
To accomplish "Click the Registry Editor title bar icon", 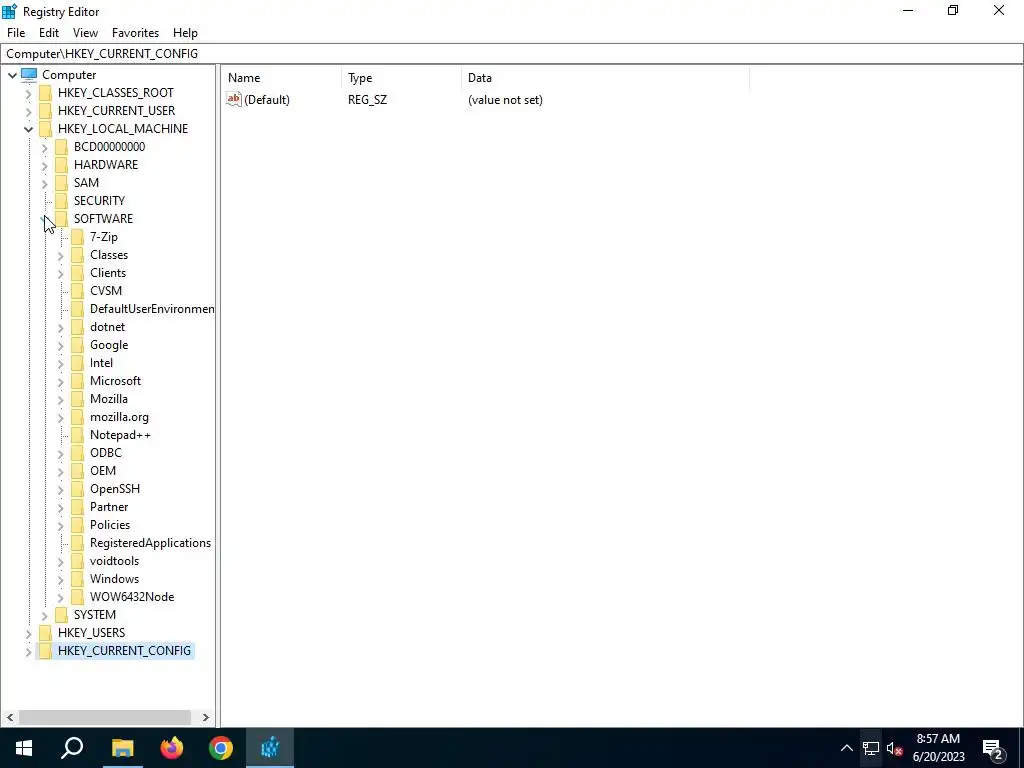I will point(10,11).
